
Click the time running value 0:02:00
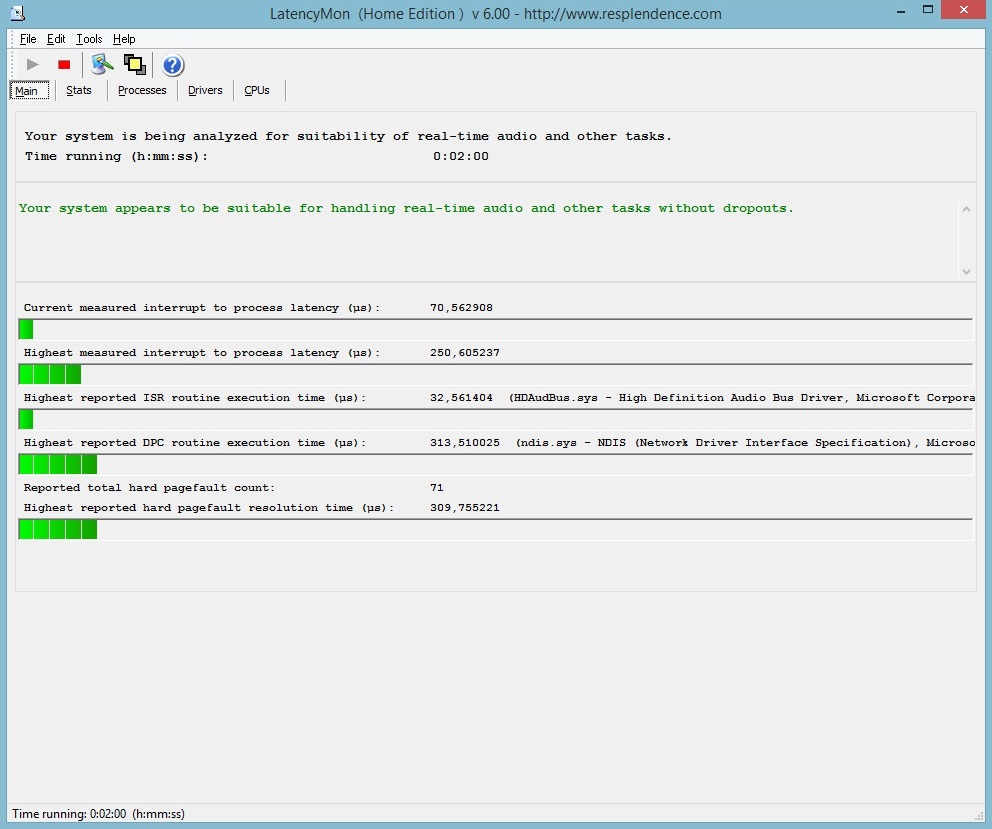click(x=461, y=156)
